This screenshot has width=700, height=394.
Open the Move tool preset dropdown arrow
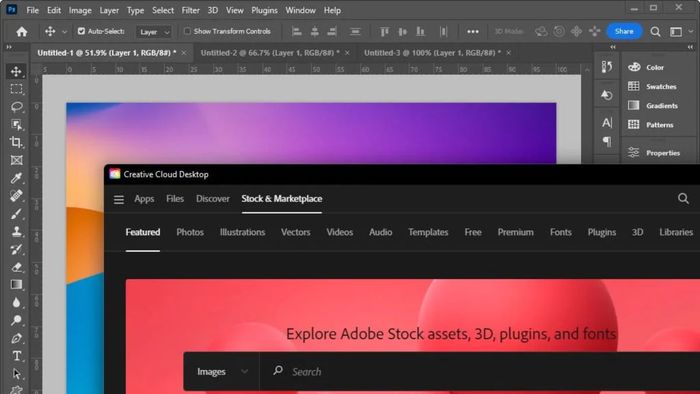pyautogui.click(x=64, y=32)
